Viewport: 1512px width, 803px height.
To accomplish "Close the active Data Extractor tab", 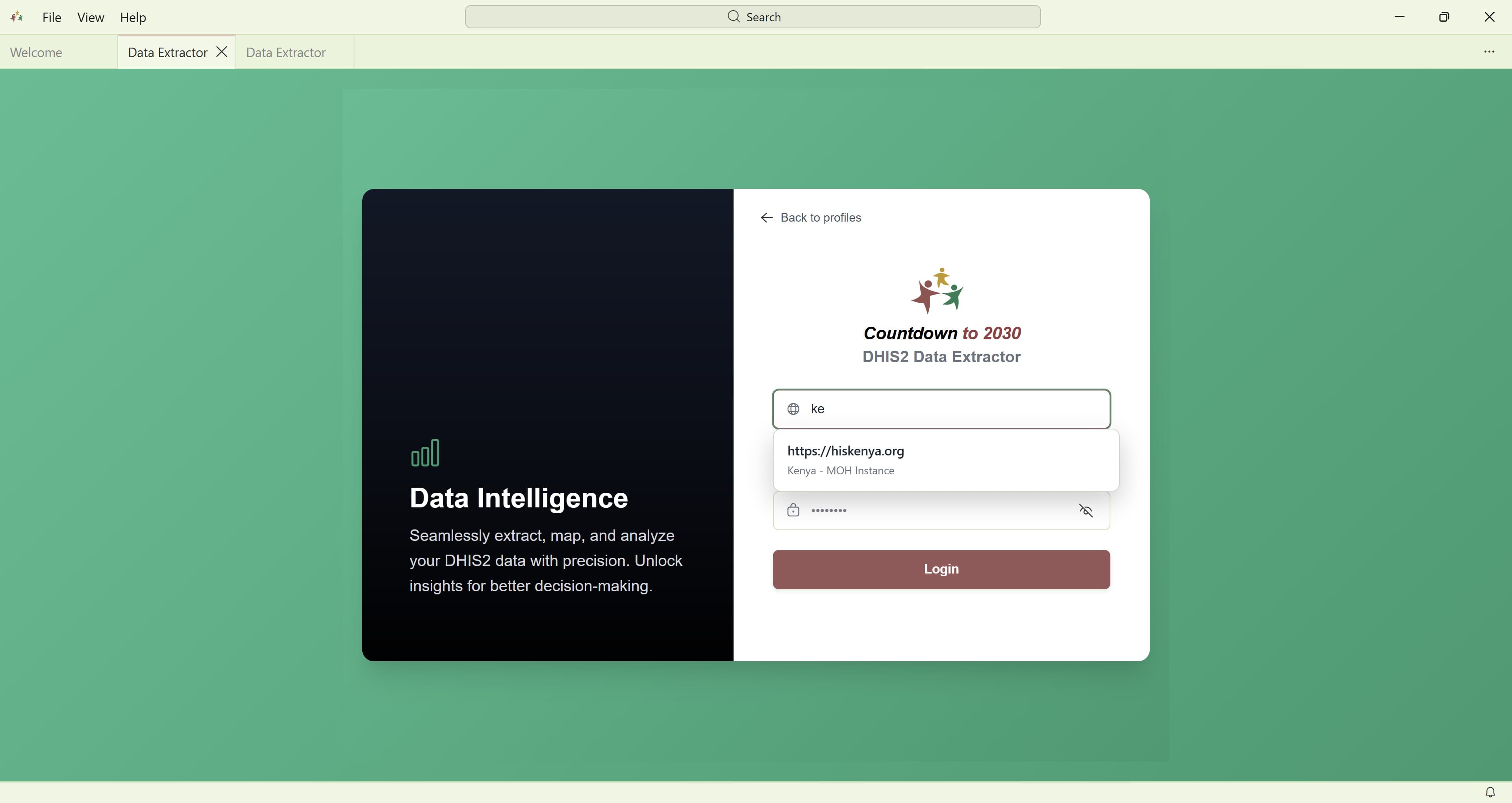I will pos(222,52).
